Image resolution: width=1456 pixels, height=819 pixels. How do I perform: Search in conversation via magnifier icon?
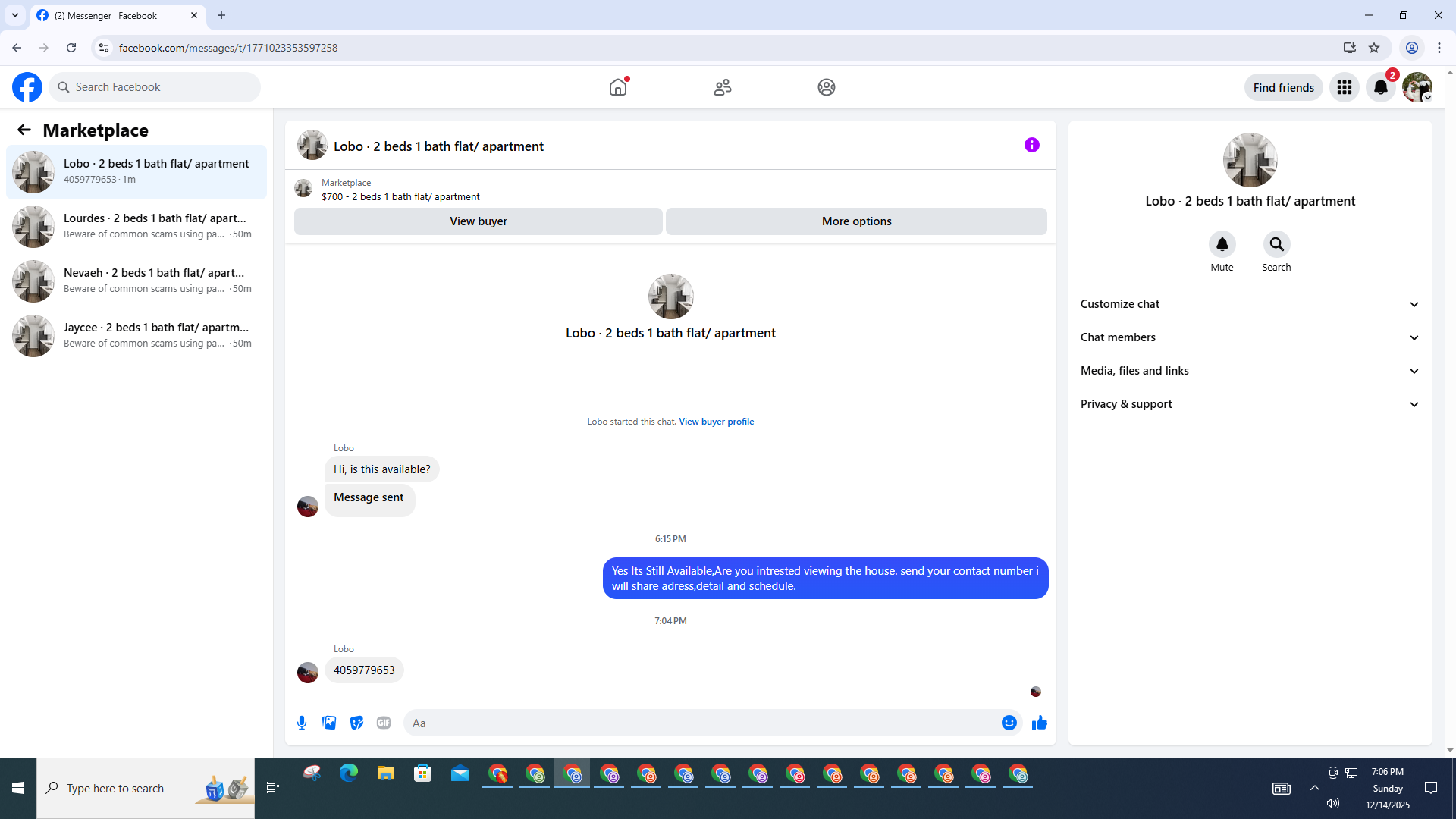click(x=1276, y=244)
